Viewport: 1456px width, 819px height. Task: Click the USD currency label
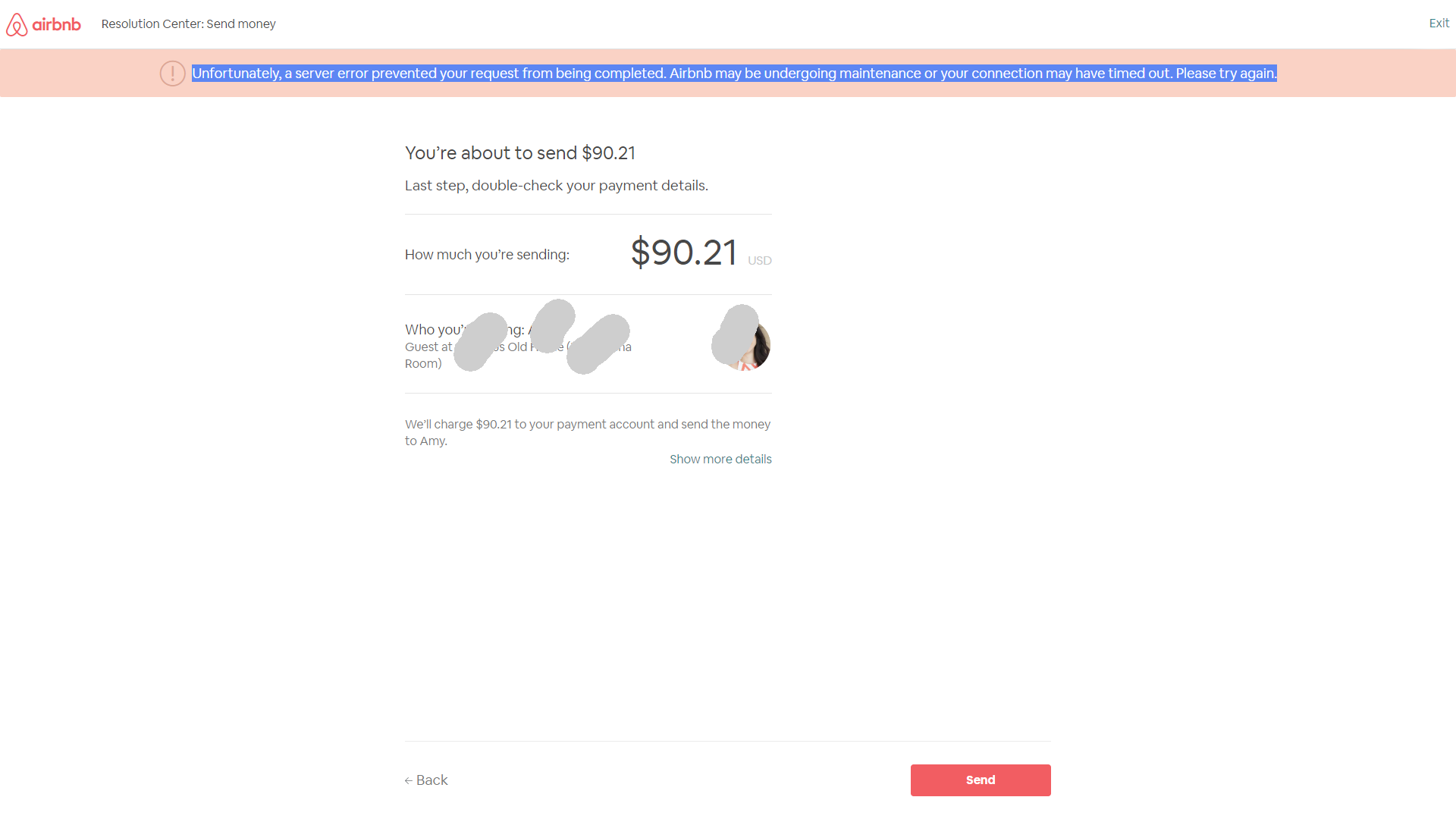coord(759,261)
